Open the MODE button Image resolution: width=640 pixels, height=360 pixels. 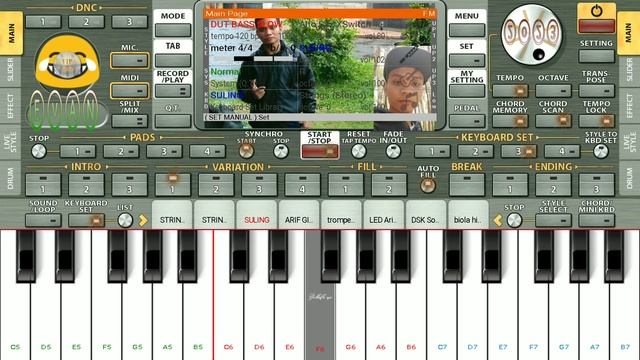pos(173,30)
